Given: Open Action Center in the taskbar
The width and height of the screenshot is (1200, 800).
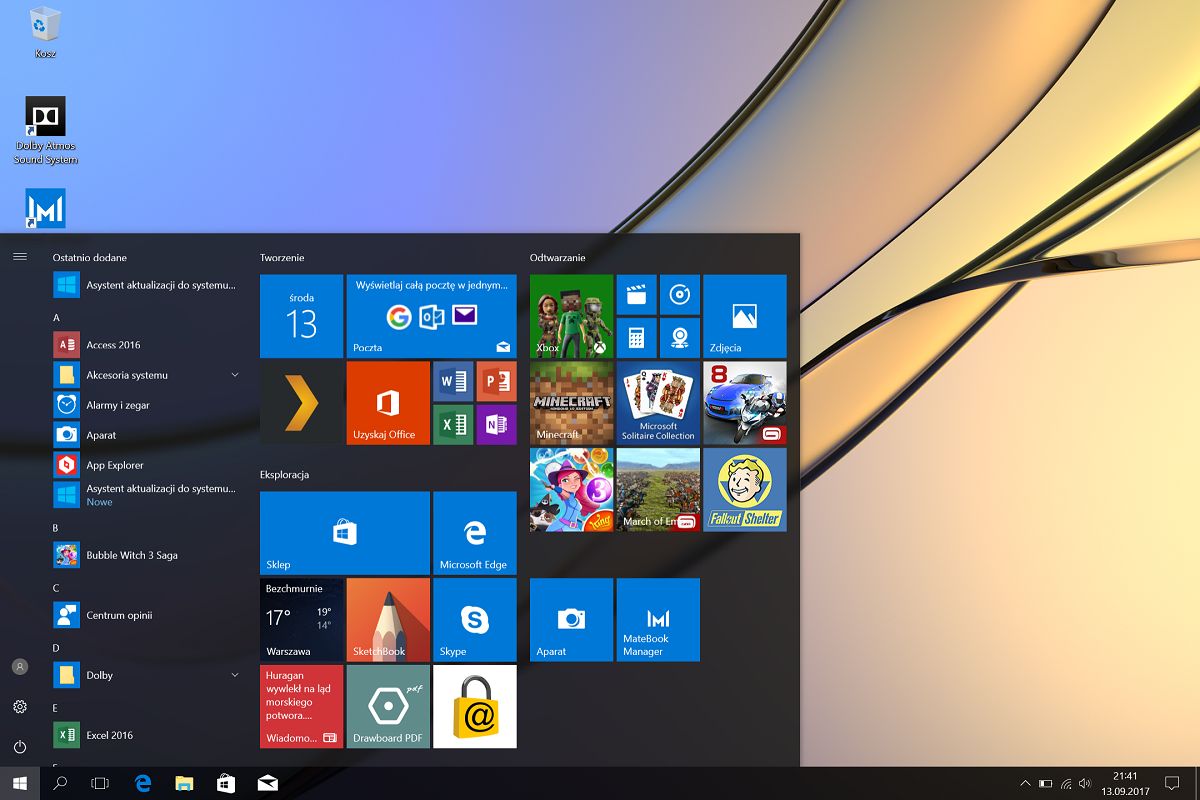Looking at the screenshot, I should click(x=1173, y=783).
